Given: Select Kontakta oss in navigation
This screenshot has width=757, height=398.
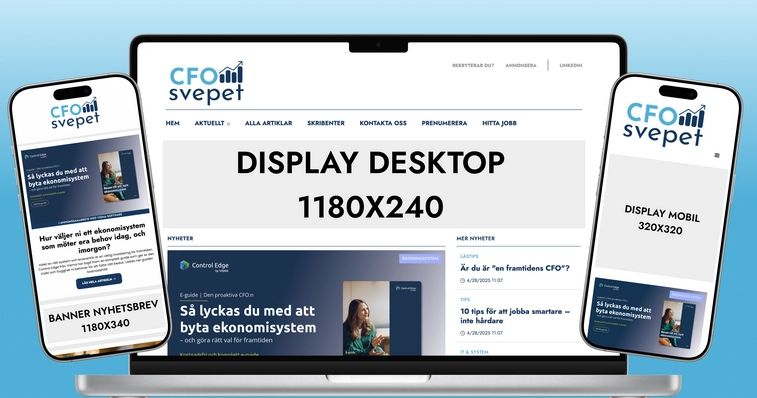Looking at the screenshot, I should (383, 123).
